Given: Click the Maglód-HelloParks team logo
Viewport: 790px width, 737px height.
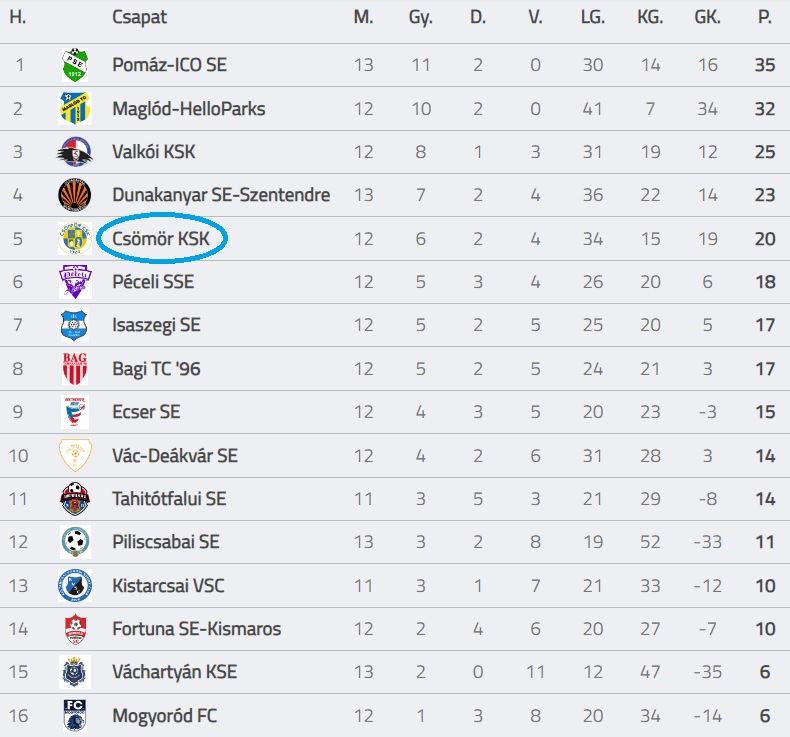Looking at the screenshot, I should coord(75,108).
